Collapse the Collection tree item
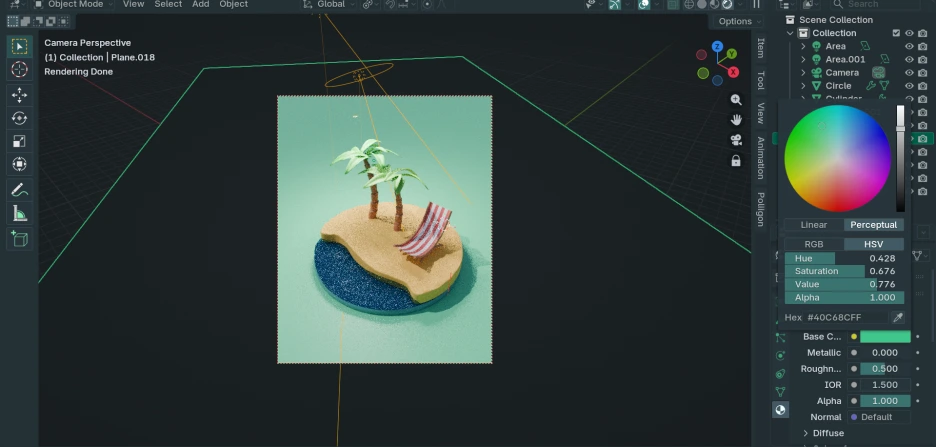This screenshot has width=936, height=447. [x=790, y=33]
